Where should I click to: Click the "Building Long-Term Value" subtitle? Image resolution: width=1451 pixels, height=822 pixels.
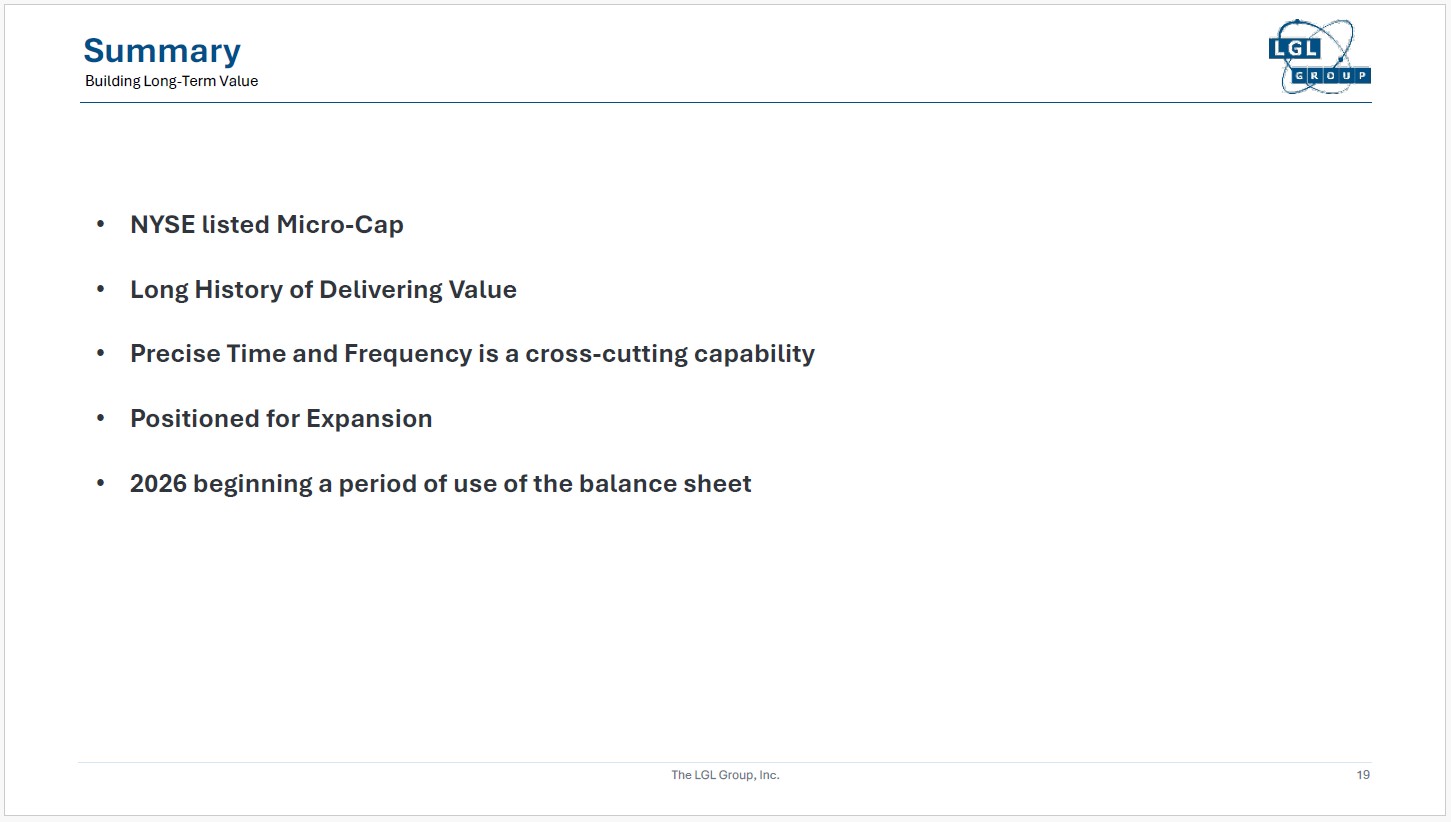[x=172, y=81]
